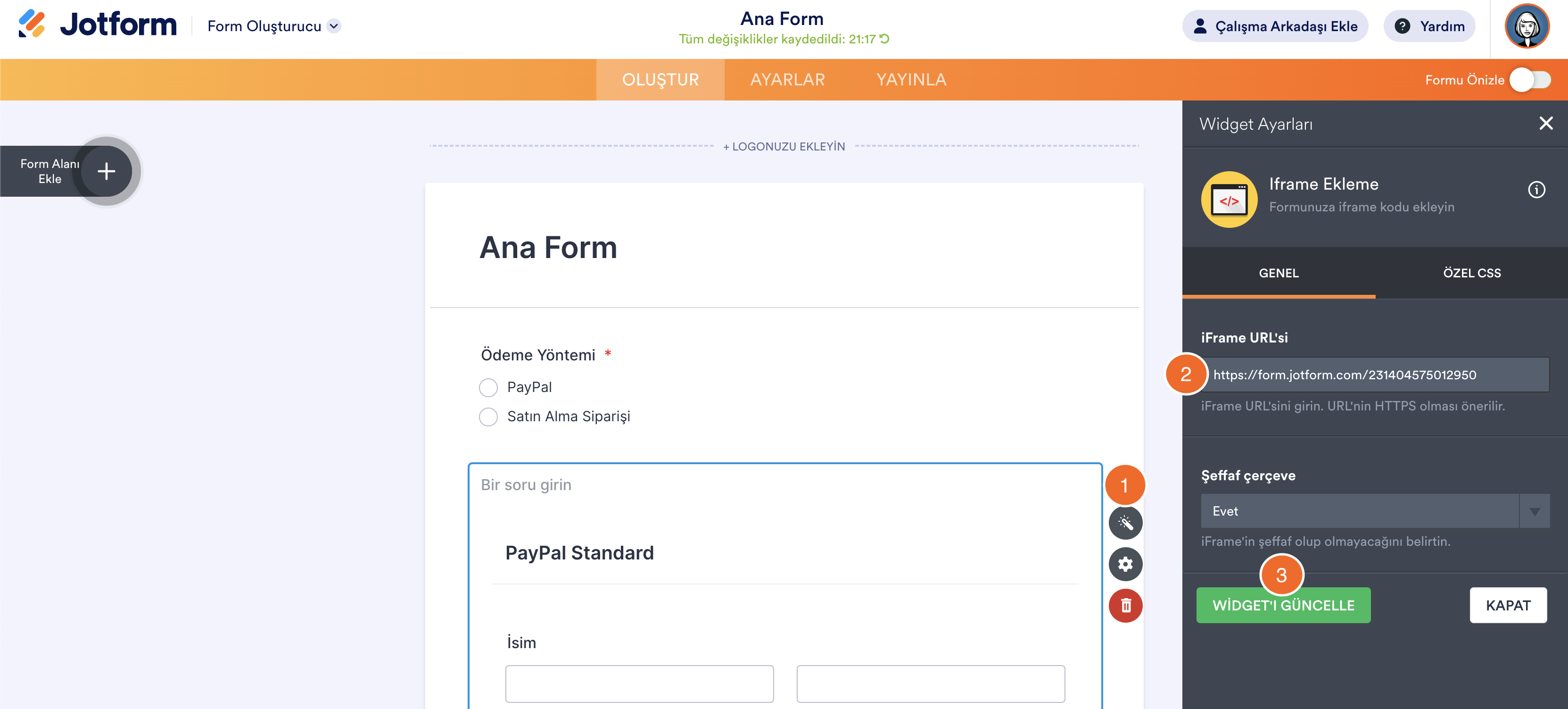Open the user profile avatar
This screenshot has height=709, width=1568.
(x=1526, y=26)
